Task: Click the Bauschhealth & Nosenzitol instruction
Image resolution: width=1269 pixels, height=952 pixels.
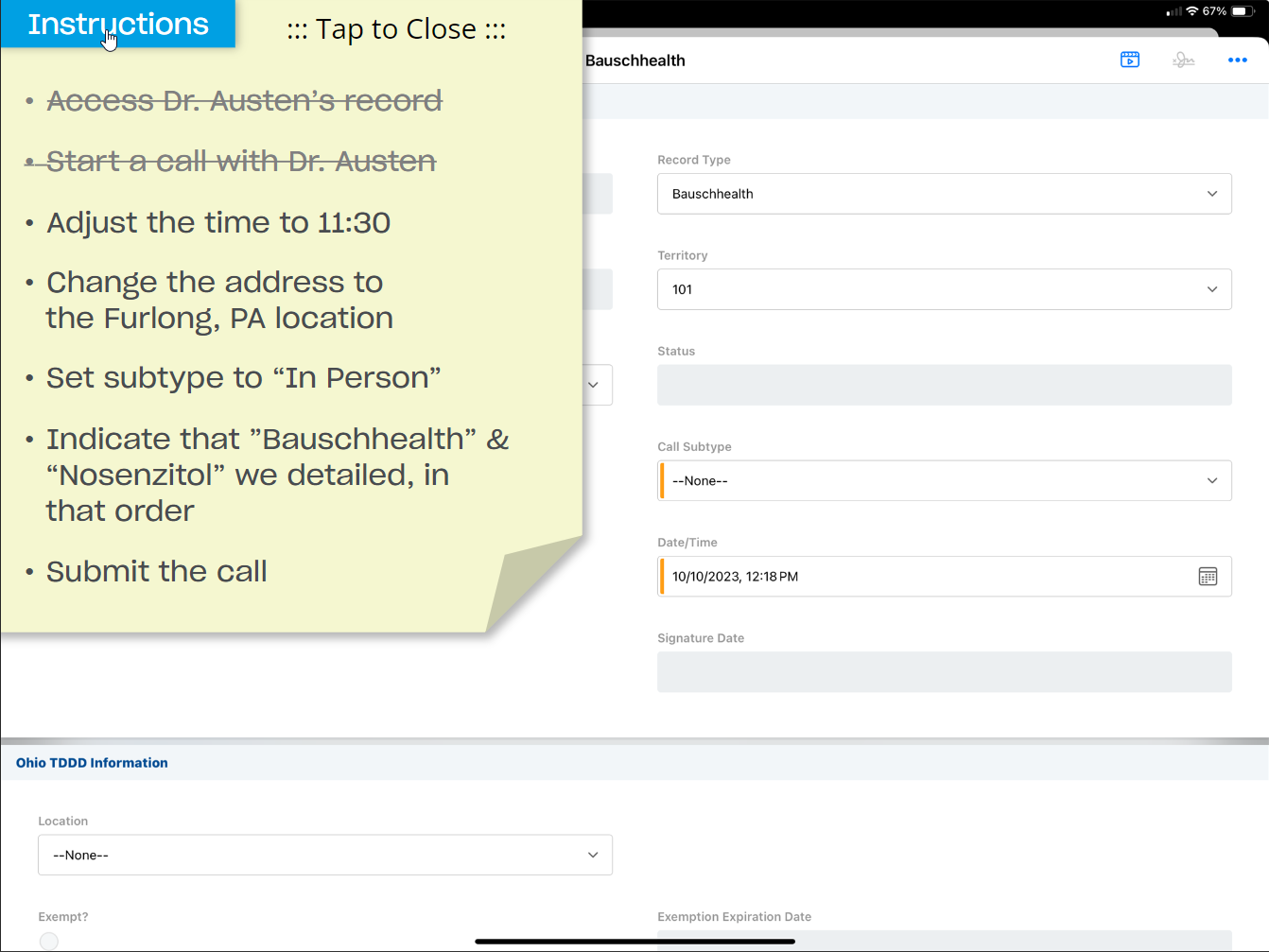Action: (278, 475)
